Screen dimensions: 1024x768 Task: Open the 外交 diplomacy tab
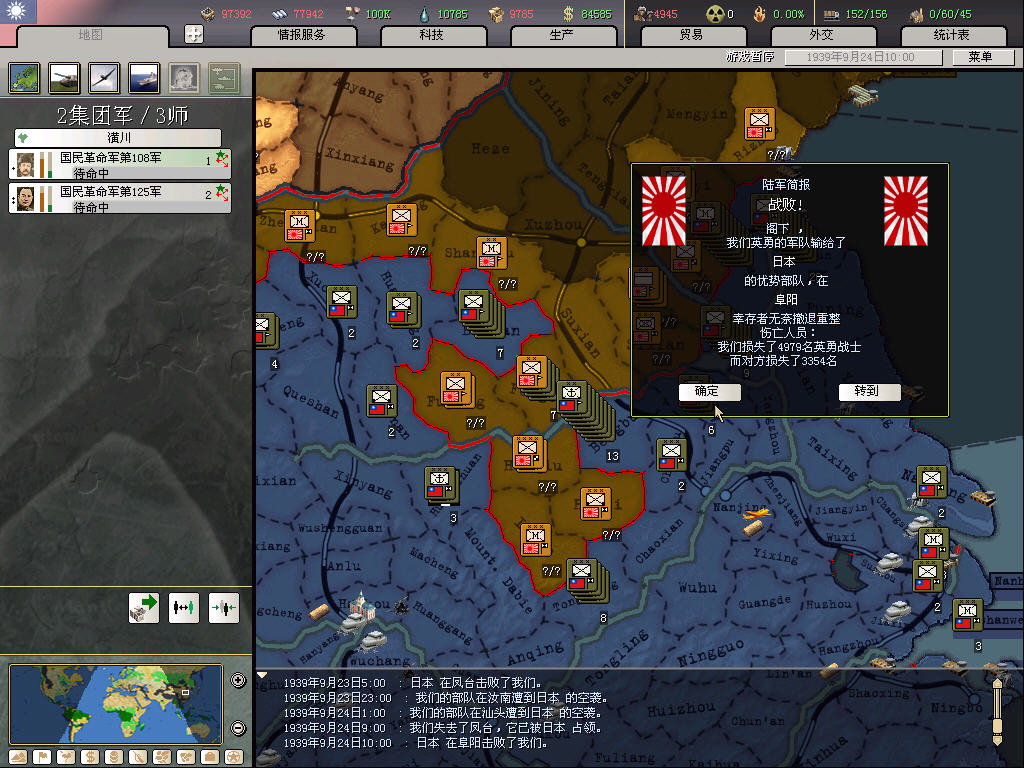[822, 35]
